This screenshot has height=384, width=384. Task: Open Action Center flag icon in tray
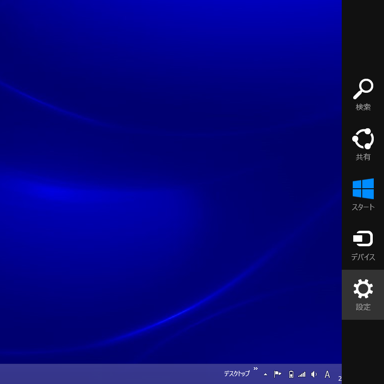click(x=277, y=374)
